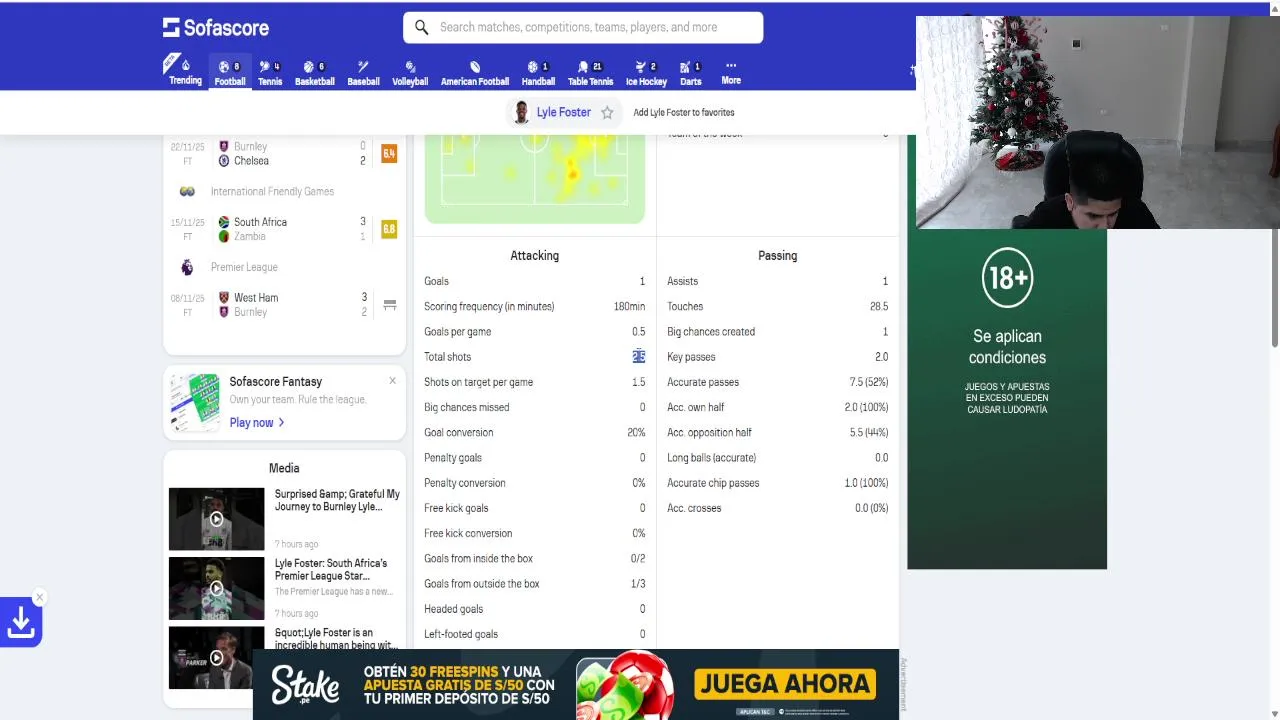Click Lyle Foster player avatar
The image size is (1280, 720).
coord(521,112)
